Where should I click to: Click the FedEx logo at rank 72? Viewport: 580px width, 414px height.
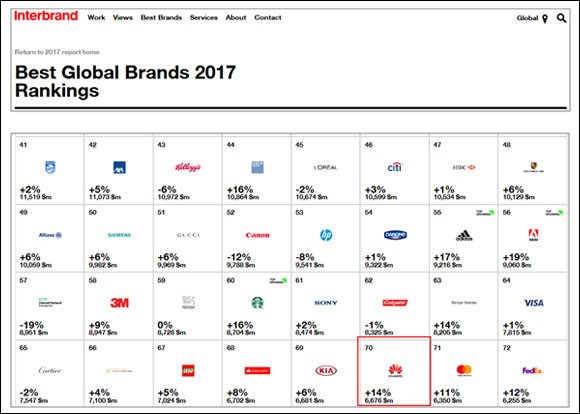[x=533, y=370]
